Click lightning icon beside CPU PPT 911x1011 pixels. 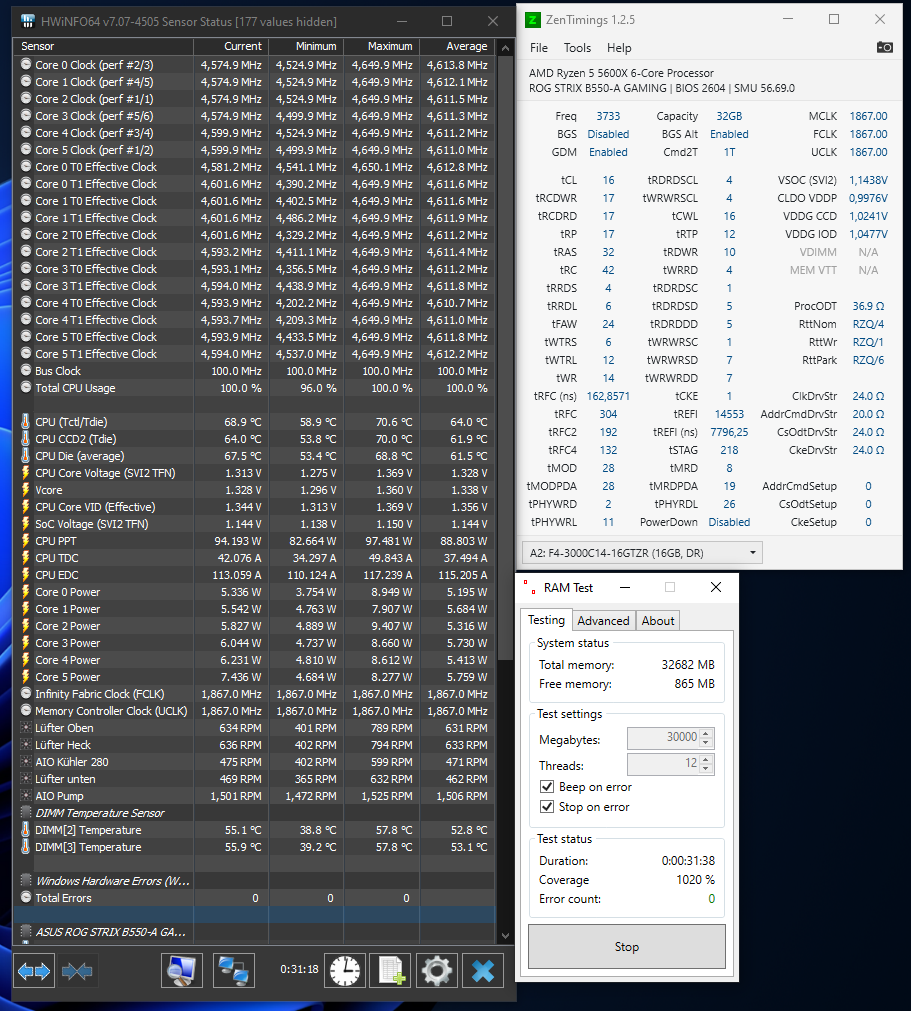[26, 541]
